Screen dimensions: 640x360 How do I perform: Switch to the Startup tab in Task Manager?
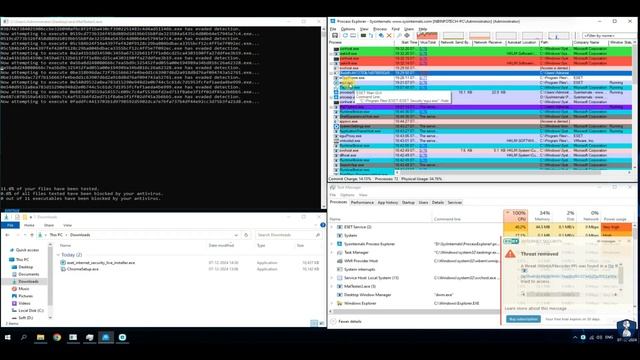pos(408,202)
